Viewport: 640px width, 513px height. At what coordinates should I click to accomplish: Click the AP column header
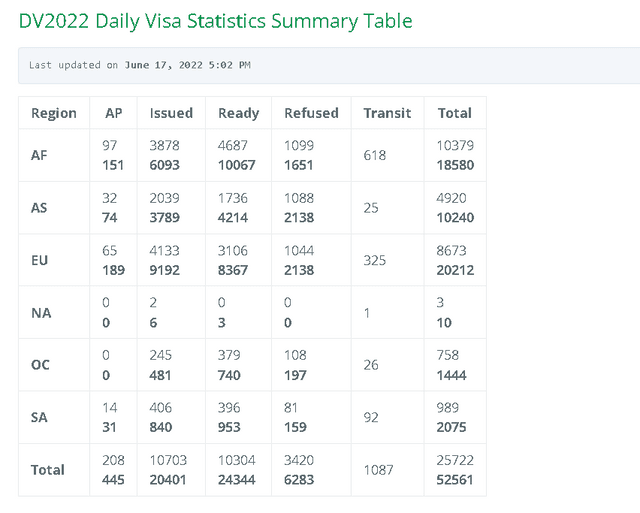(x=113, y=113)
